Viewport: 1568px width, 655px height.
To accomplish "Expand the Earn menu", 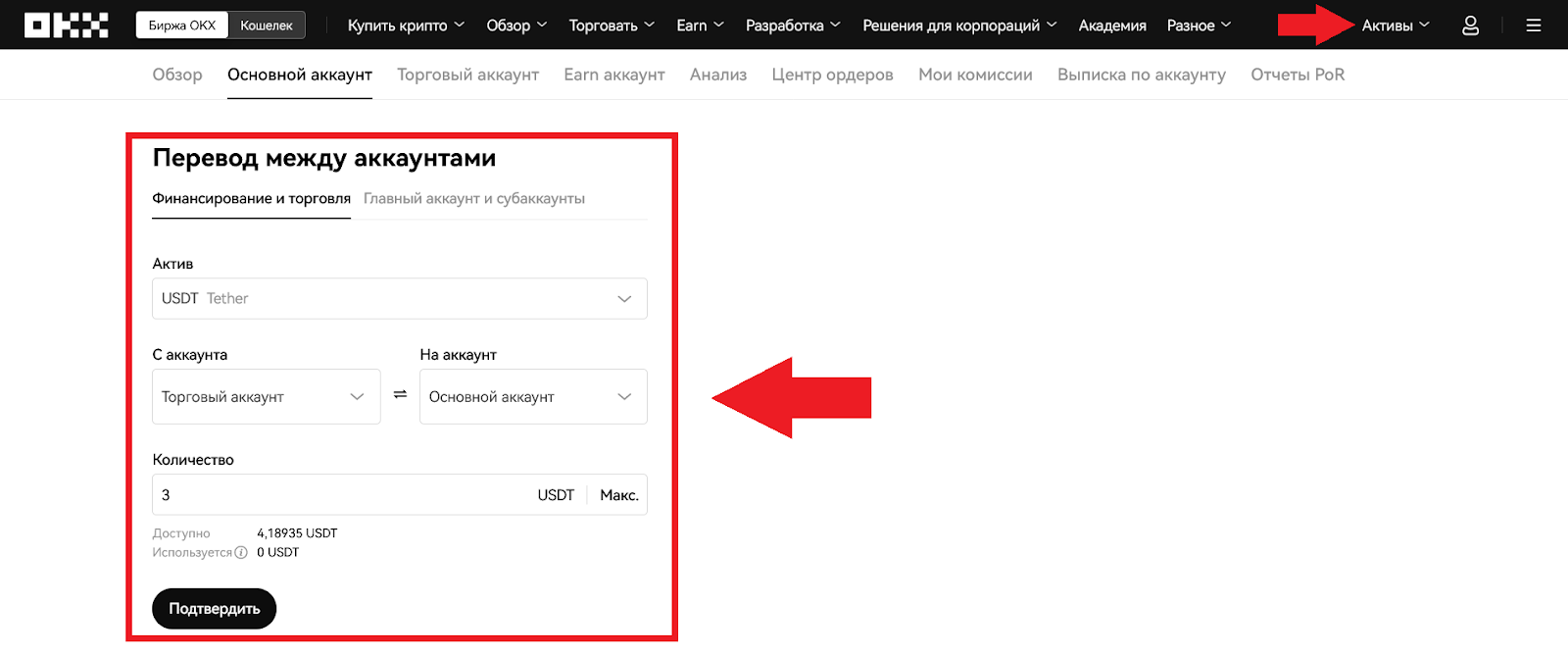I will tap(700, 25).
